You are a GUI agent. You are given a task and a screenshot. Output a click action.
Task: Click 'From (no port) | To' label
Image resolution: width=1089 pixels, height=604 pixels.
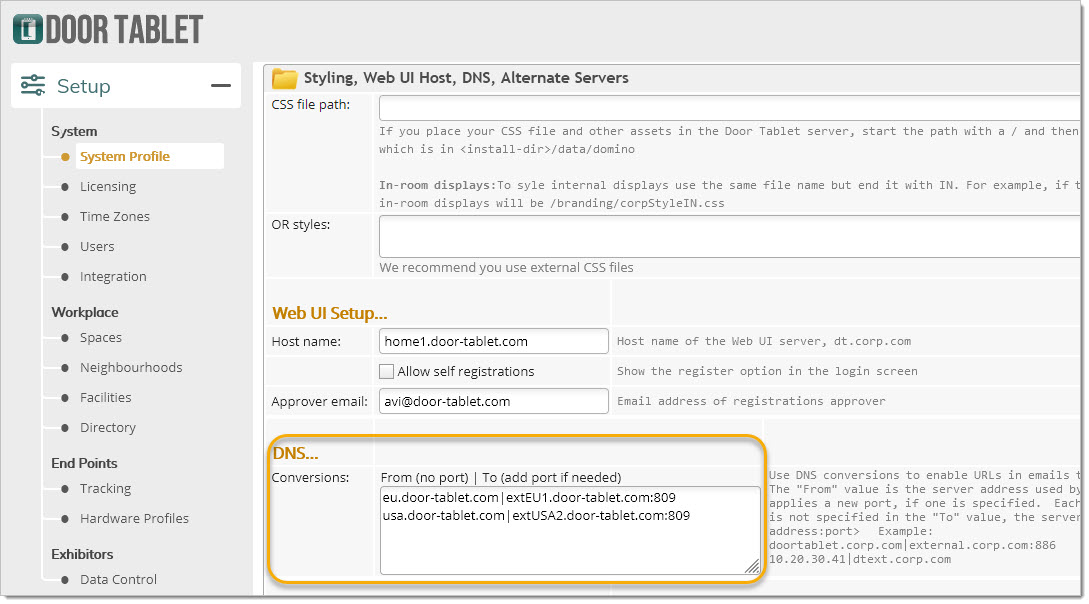[501, 478]
